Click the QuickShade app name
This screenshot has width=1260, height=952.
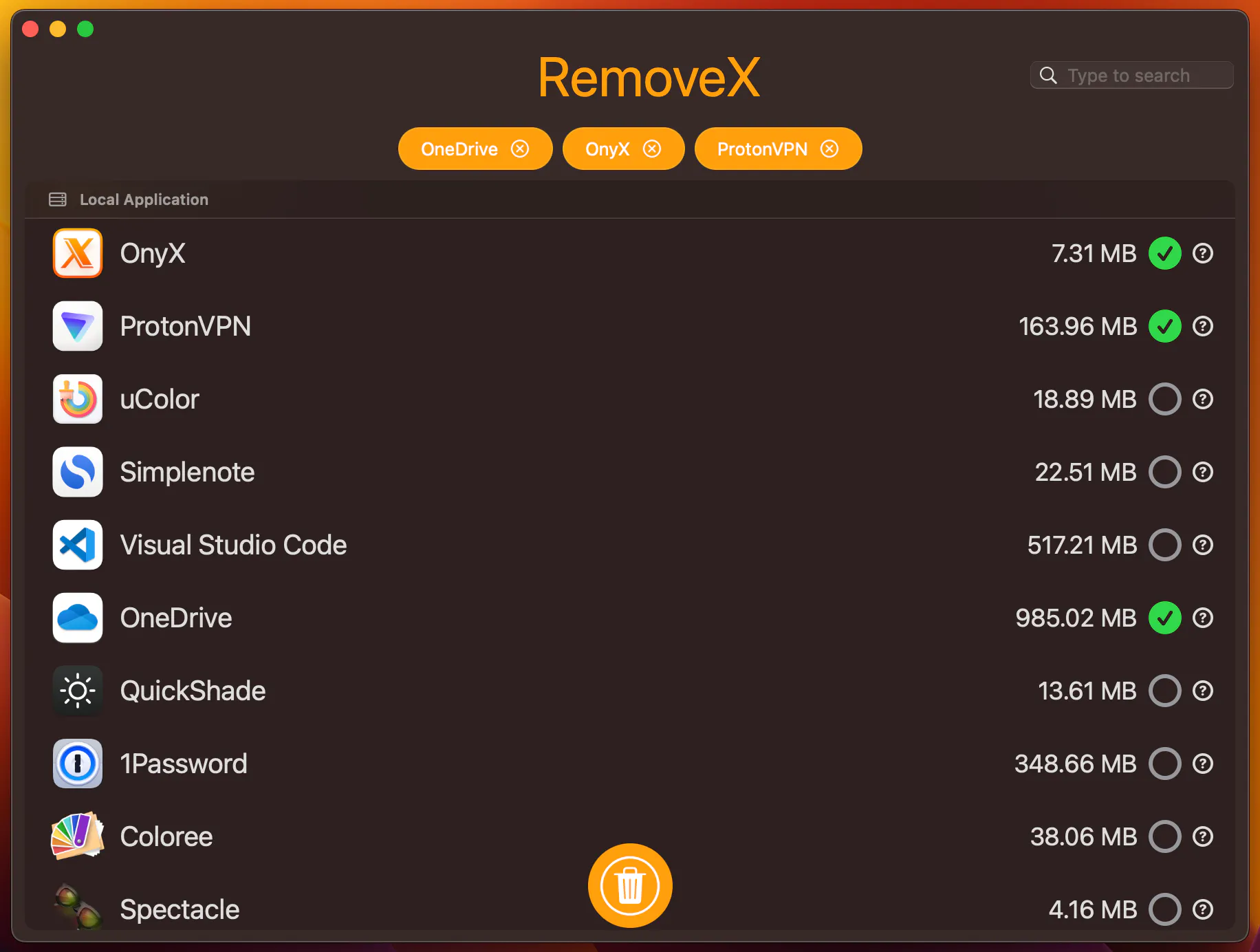point(193,691)
